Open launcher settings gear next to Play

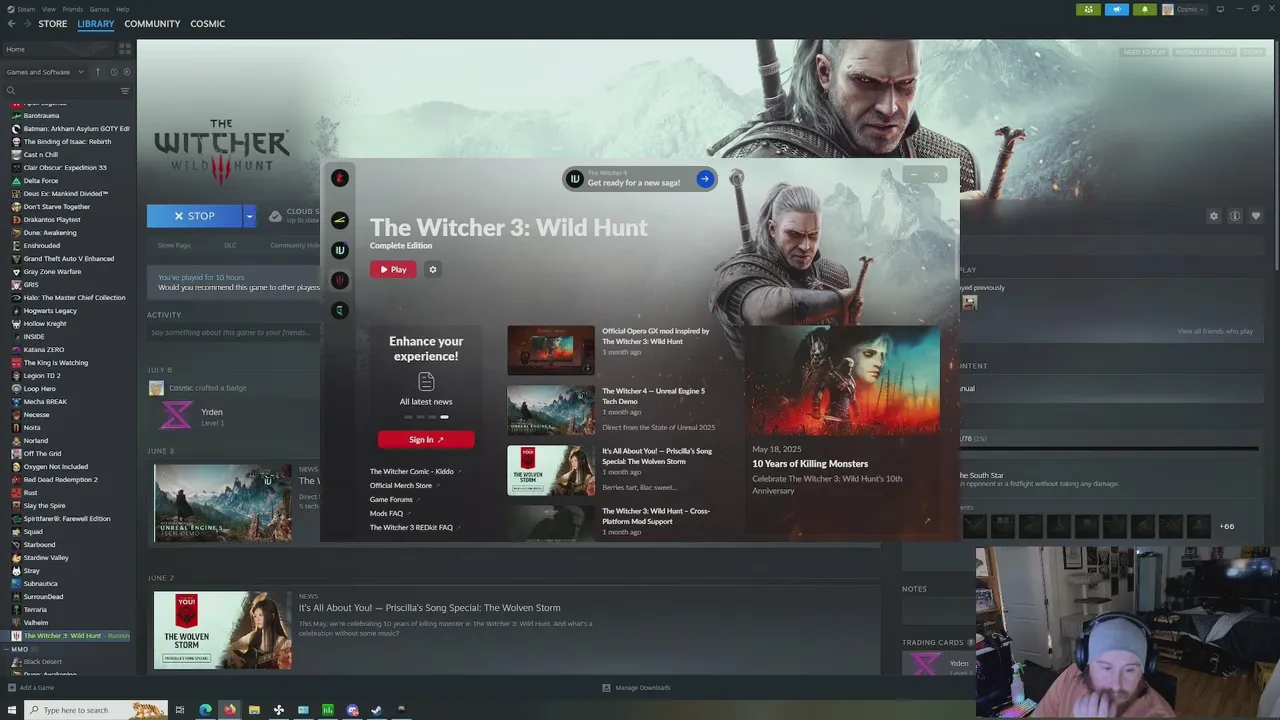point(433,269)
